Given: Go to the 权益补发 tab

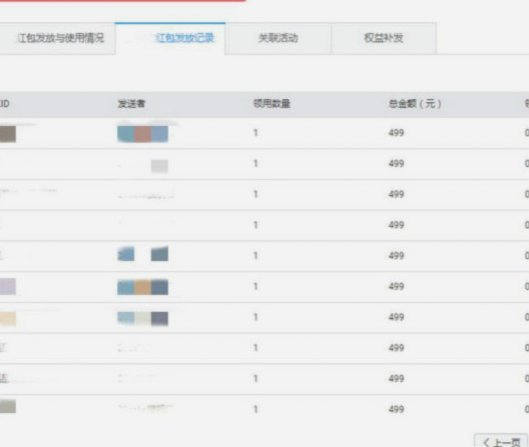Looking at the screenshot, I should pyautogui.click(x=384, y=38).
